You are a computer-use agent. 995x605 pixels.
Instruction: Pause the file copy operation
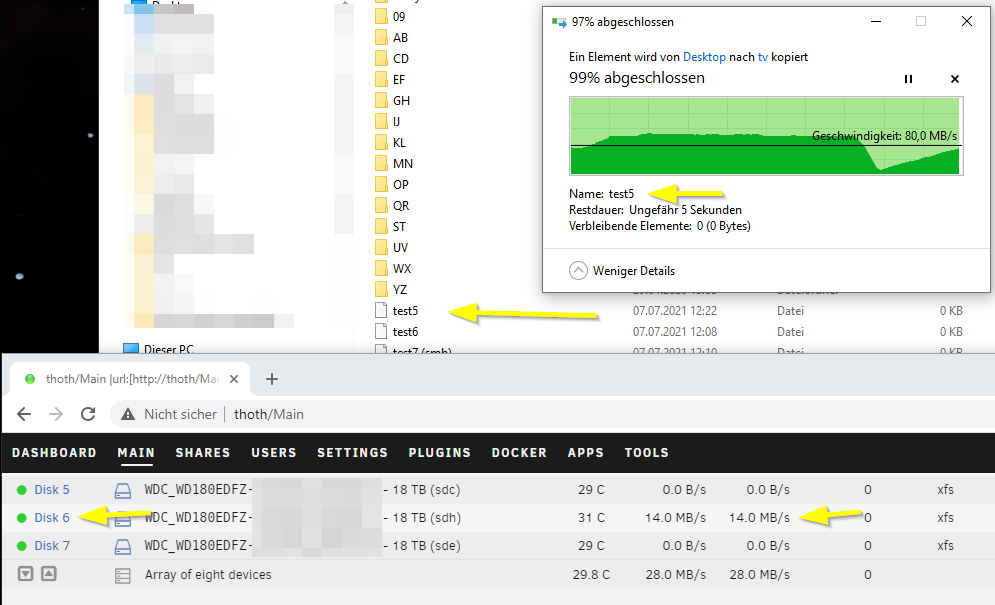coord(908,79)
